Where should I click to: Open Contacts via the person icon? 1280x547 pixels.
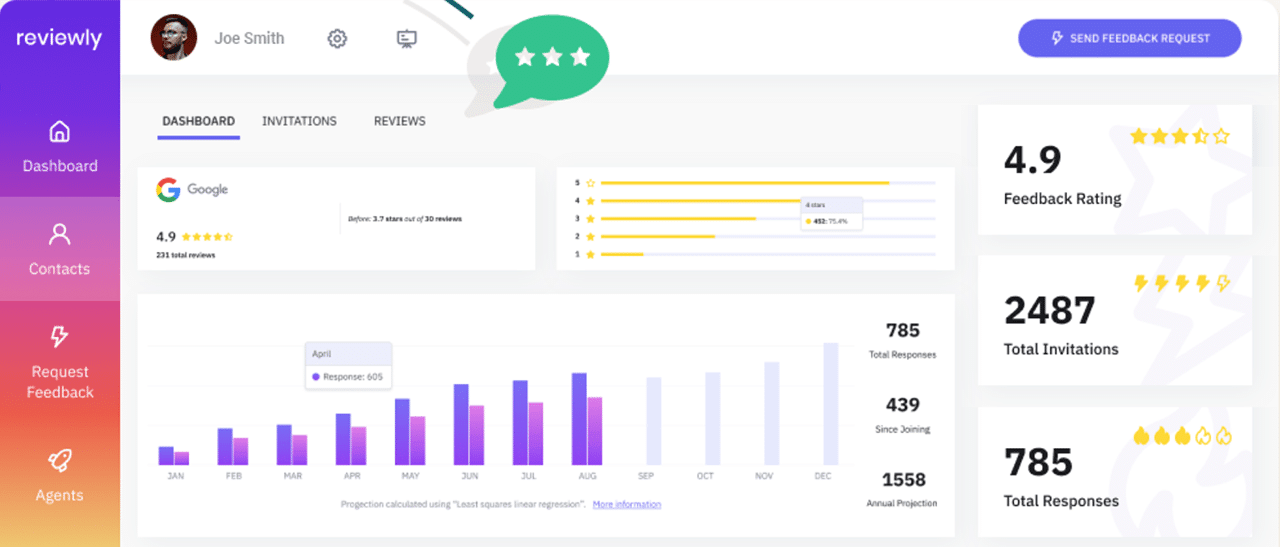tap(60, 235)
